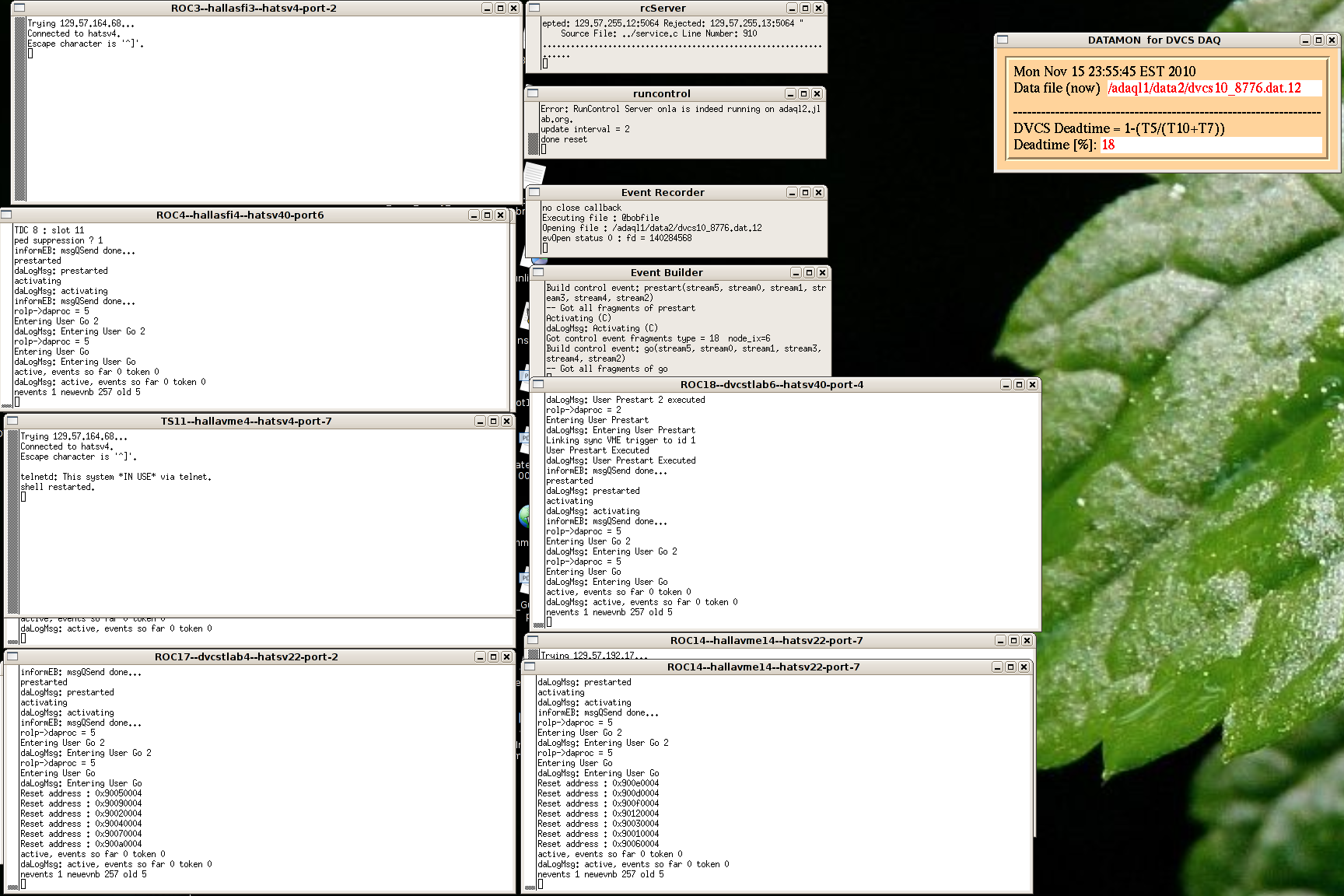1344x896 pixels.
Task: Open window menu icon of TS11--hallavme4 terminal
Action: (x=12, y=421)
